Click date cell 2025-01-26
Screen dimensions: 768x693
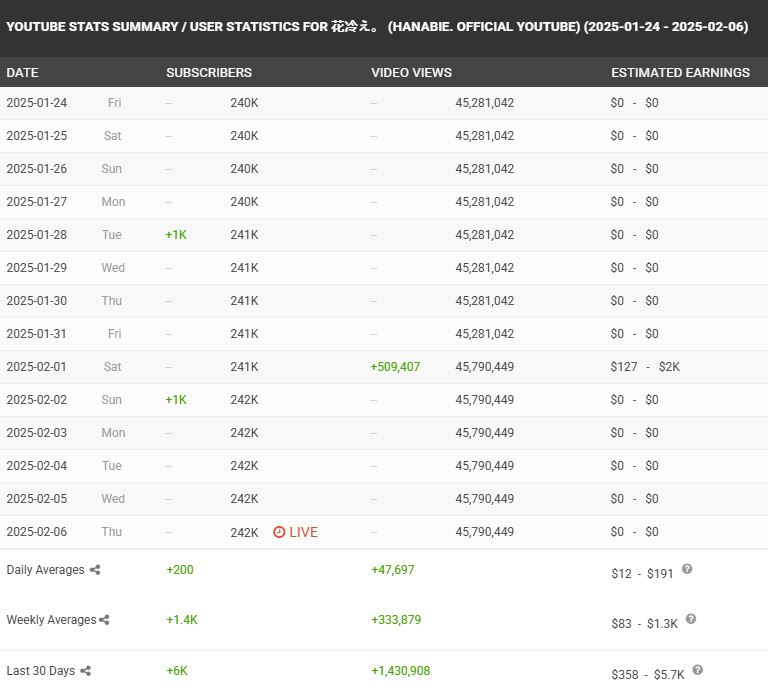click(37, 168)
